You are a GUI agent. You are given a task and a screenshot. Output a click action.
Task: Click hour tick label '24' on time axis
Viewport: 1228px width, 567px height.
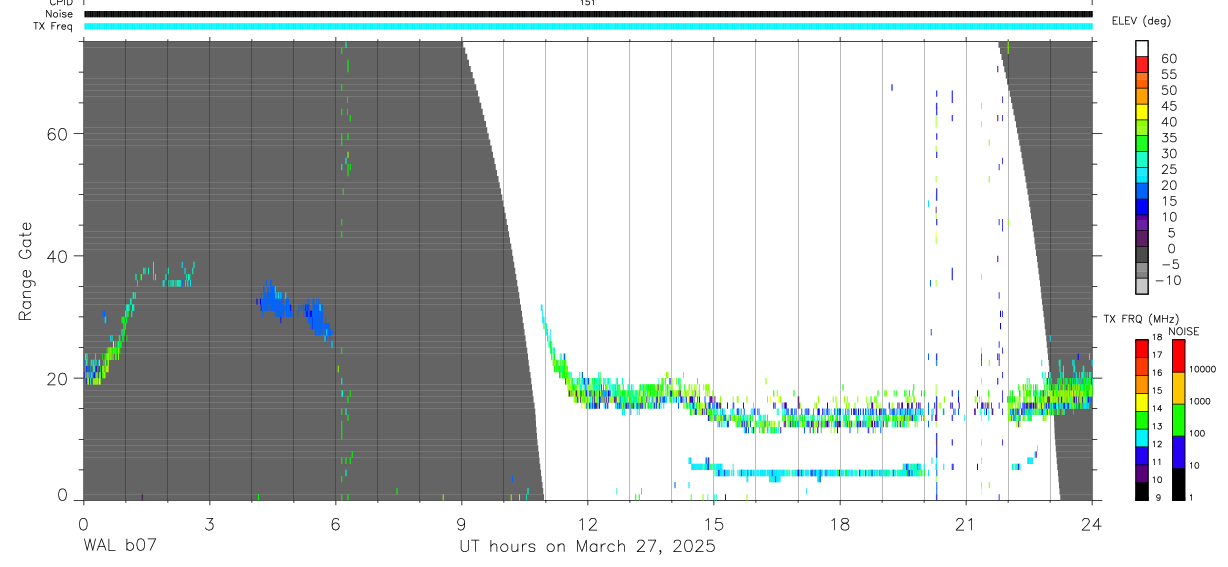(x=1092, y=524)
